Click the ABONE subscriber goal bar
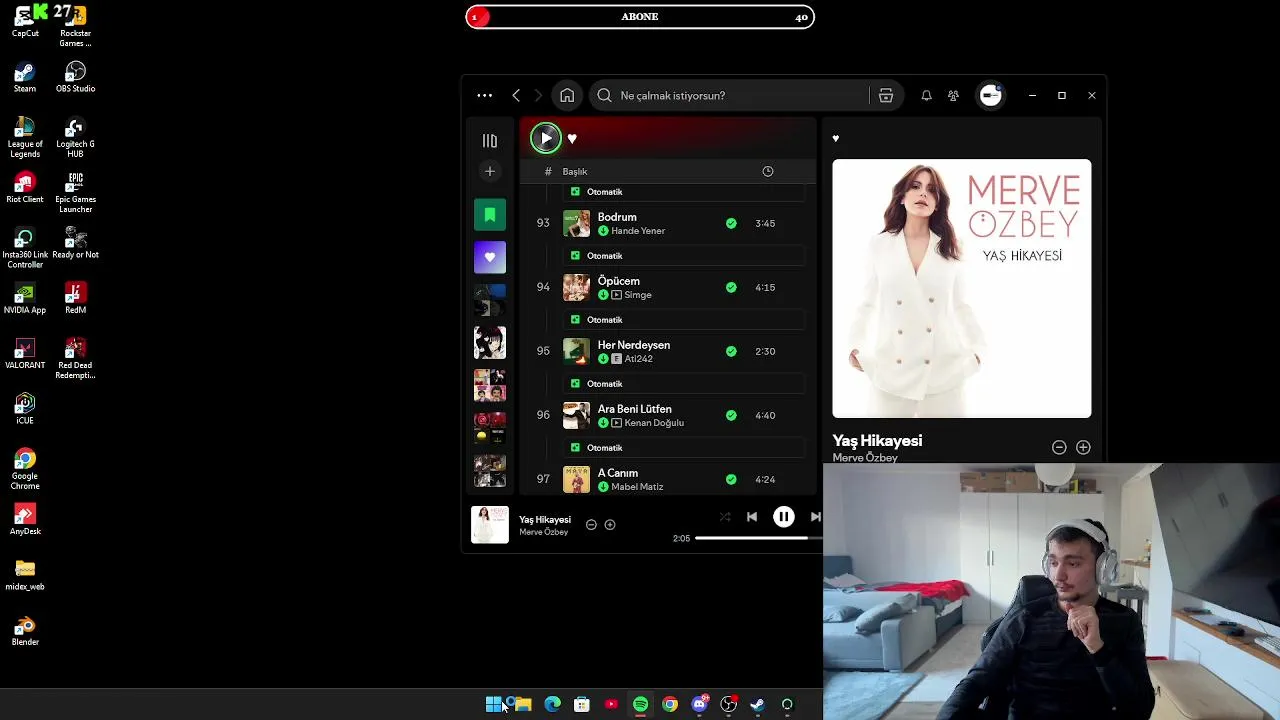The width and height of the screenshot is (1280, 720). click(640, 17)
